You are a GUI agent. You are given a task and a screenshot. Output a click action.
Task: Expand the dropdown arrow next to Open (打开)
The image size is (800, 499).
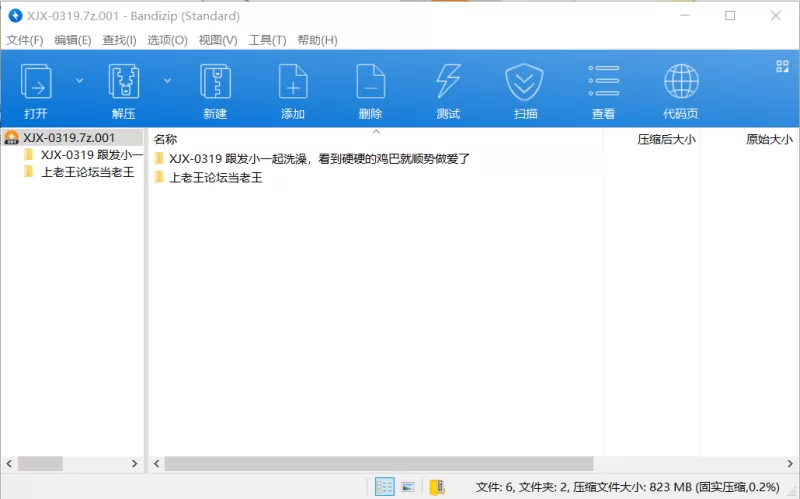tap(80, 80)
